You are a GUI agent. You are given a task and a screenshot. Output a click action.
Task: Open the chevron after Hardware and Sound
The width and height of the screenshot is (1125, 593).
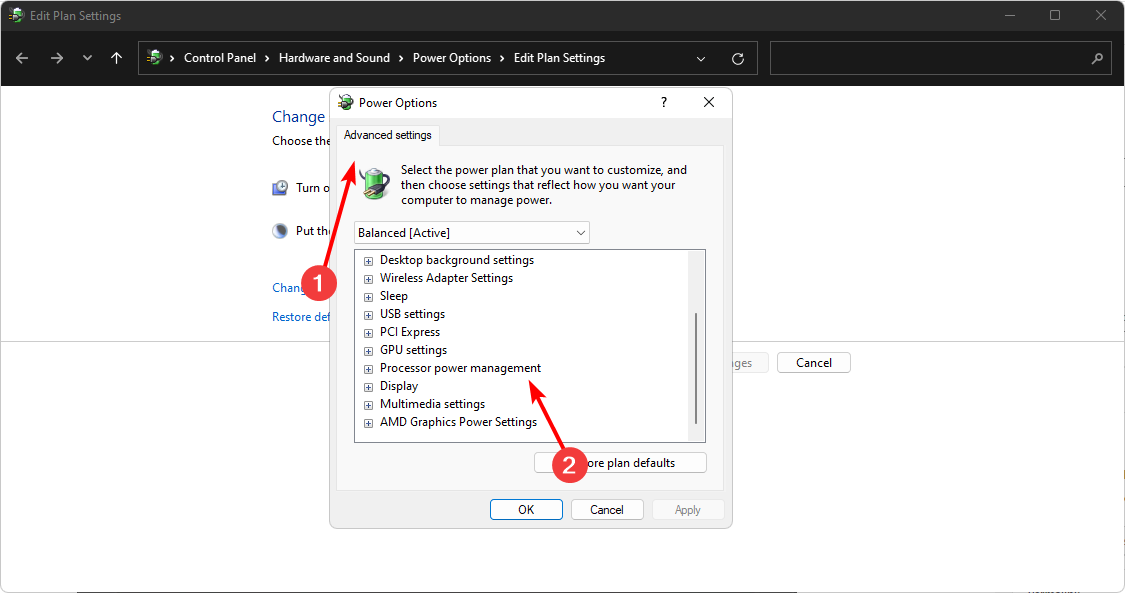pyautogui.click(x=401, y=59)
